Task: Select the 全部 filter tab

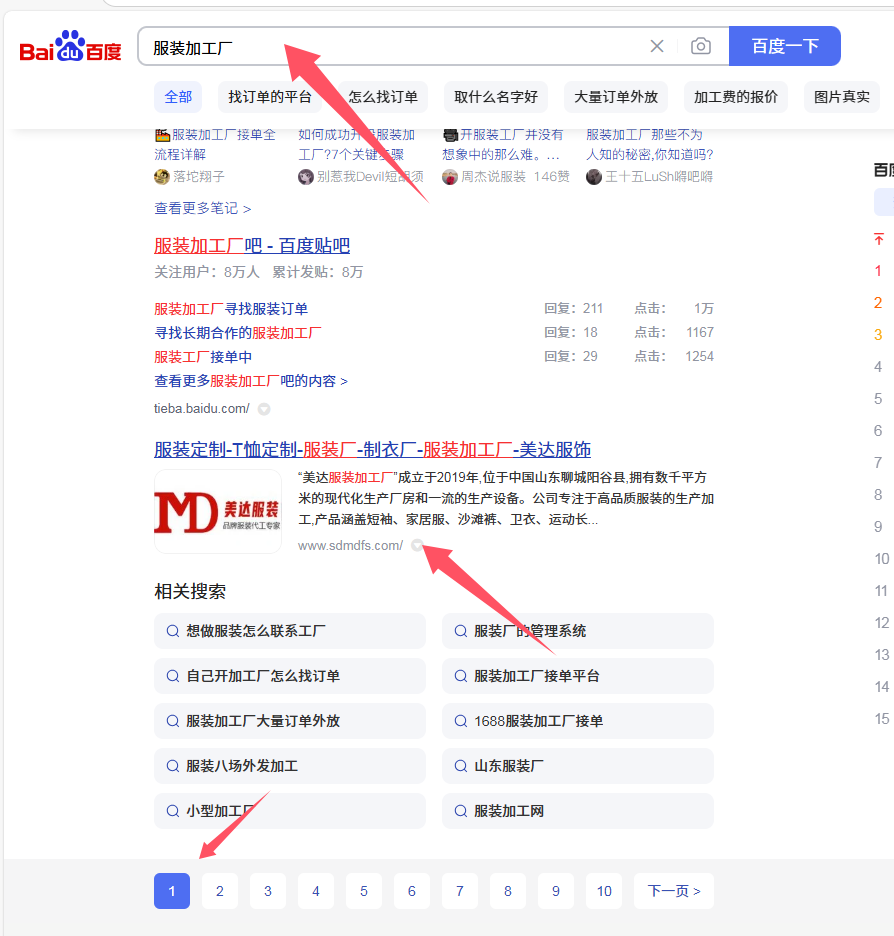Action: point(178,97)
